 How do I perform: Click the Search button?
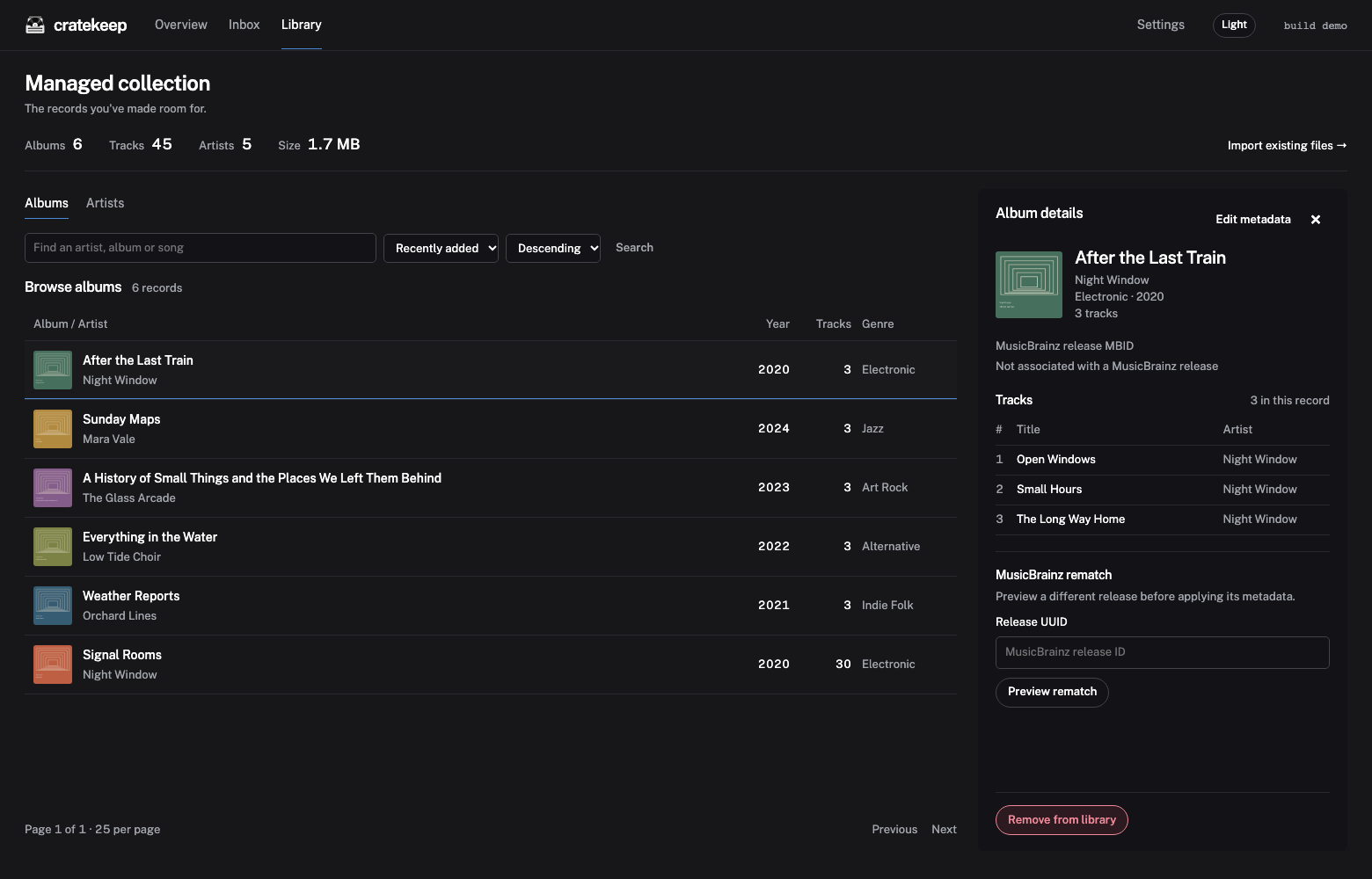pos(634,248)
